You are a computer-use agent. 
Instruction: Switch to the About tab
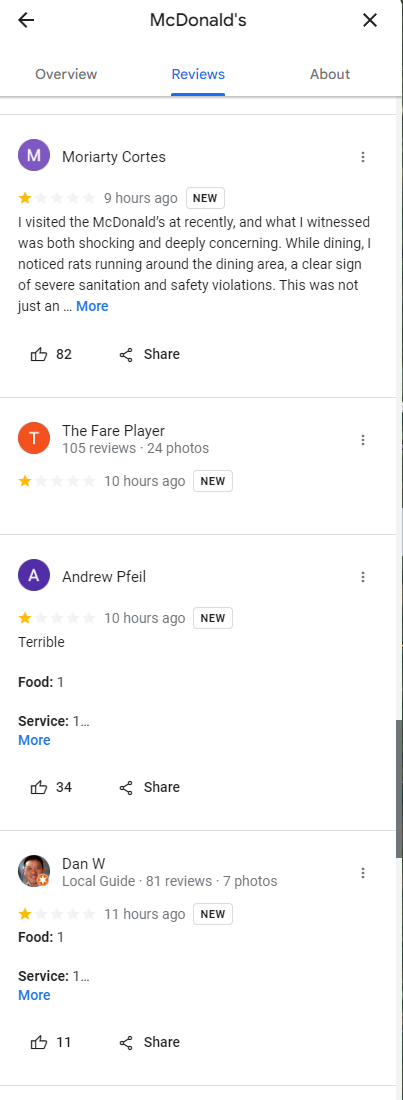tap(330, 74)
